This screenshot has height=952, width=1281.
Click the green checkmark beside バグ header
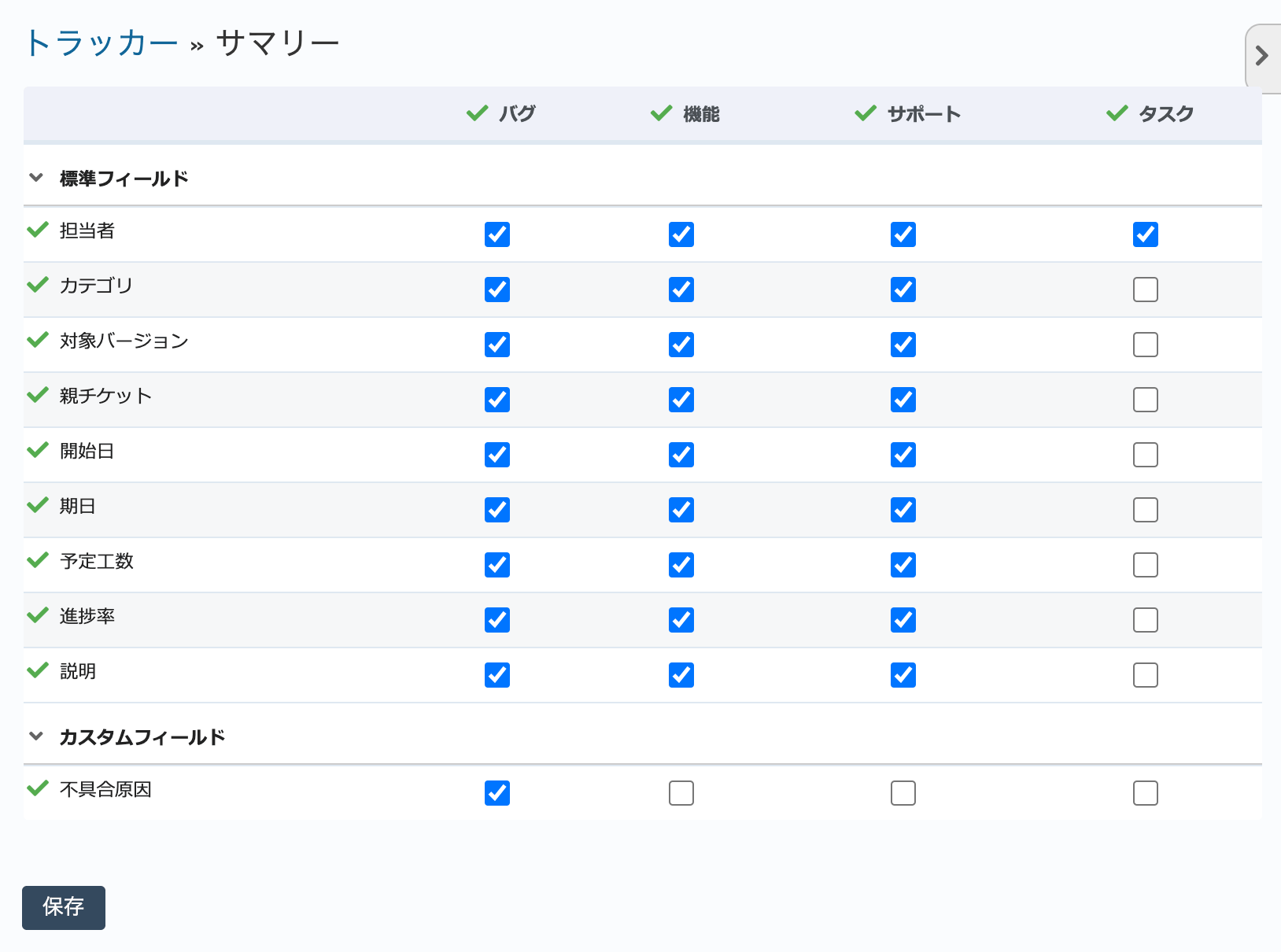tap(478, 113)
